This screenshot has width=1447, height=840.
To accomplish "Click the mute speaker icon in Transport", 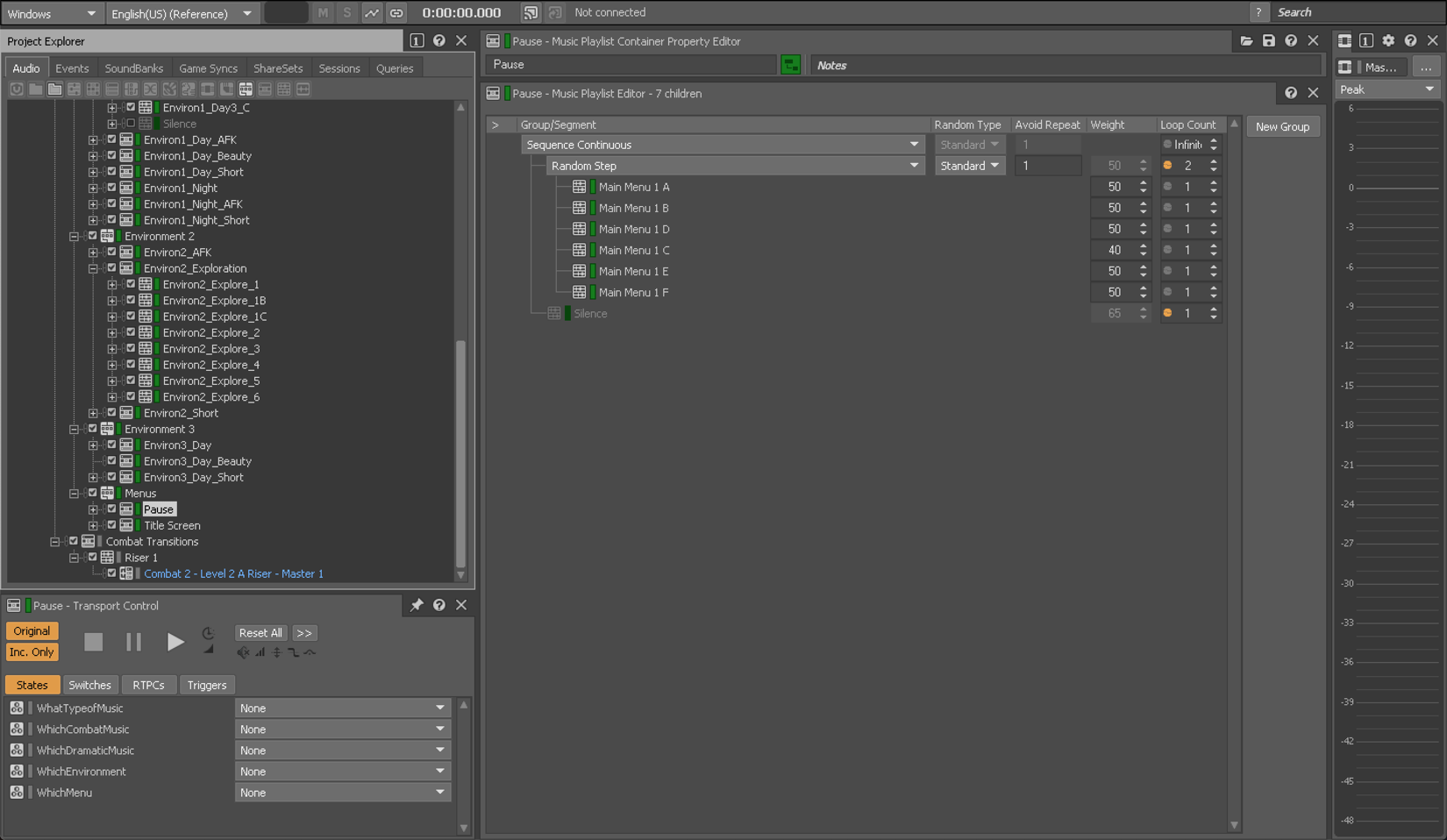I will 243,652.
